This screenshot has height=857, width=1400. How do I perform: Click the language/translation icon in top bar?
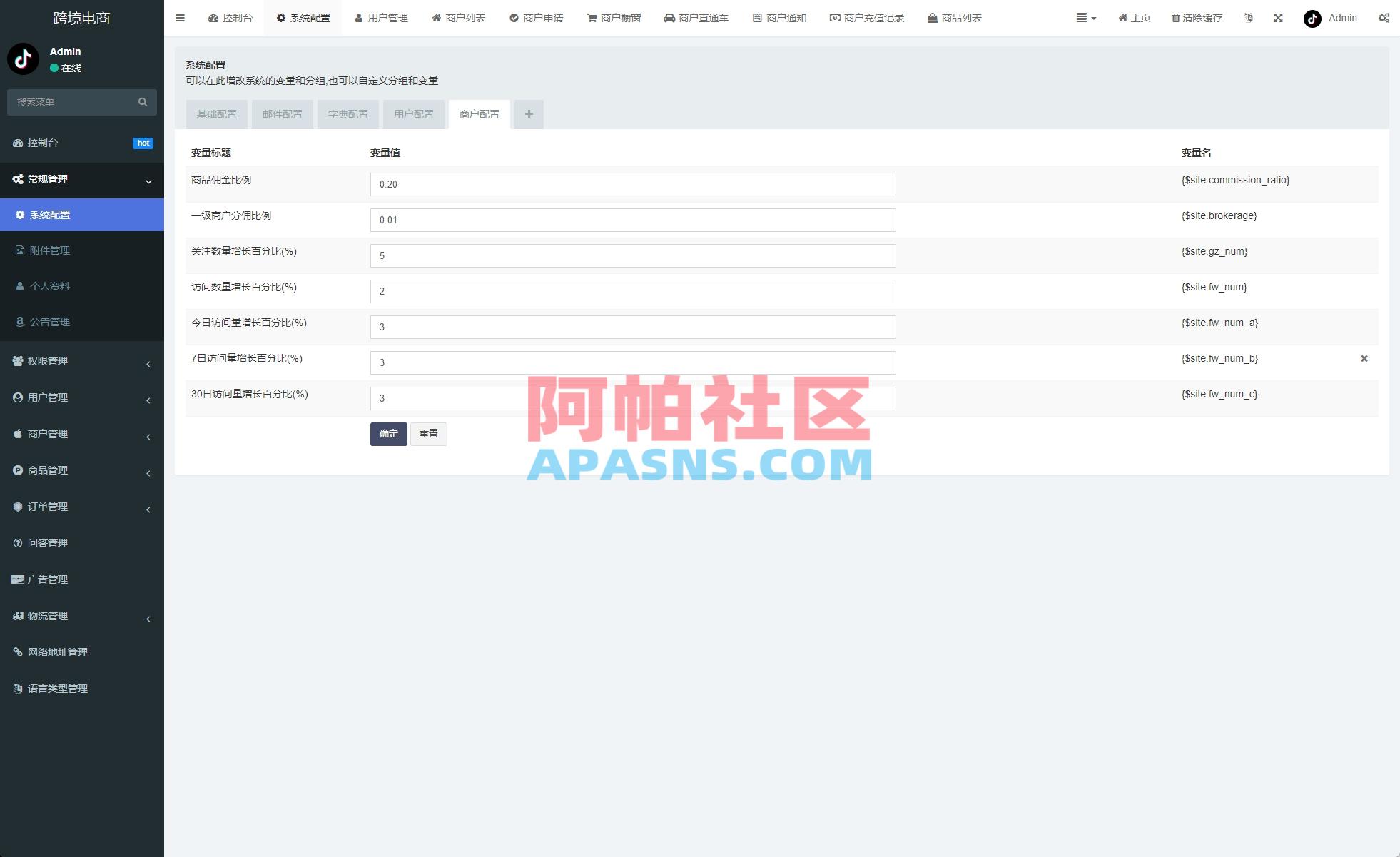(x=1248, y=18)
